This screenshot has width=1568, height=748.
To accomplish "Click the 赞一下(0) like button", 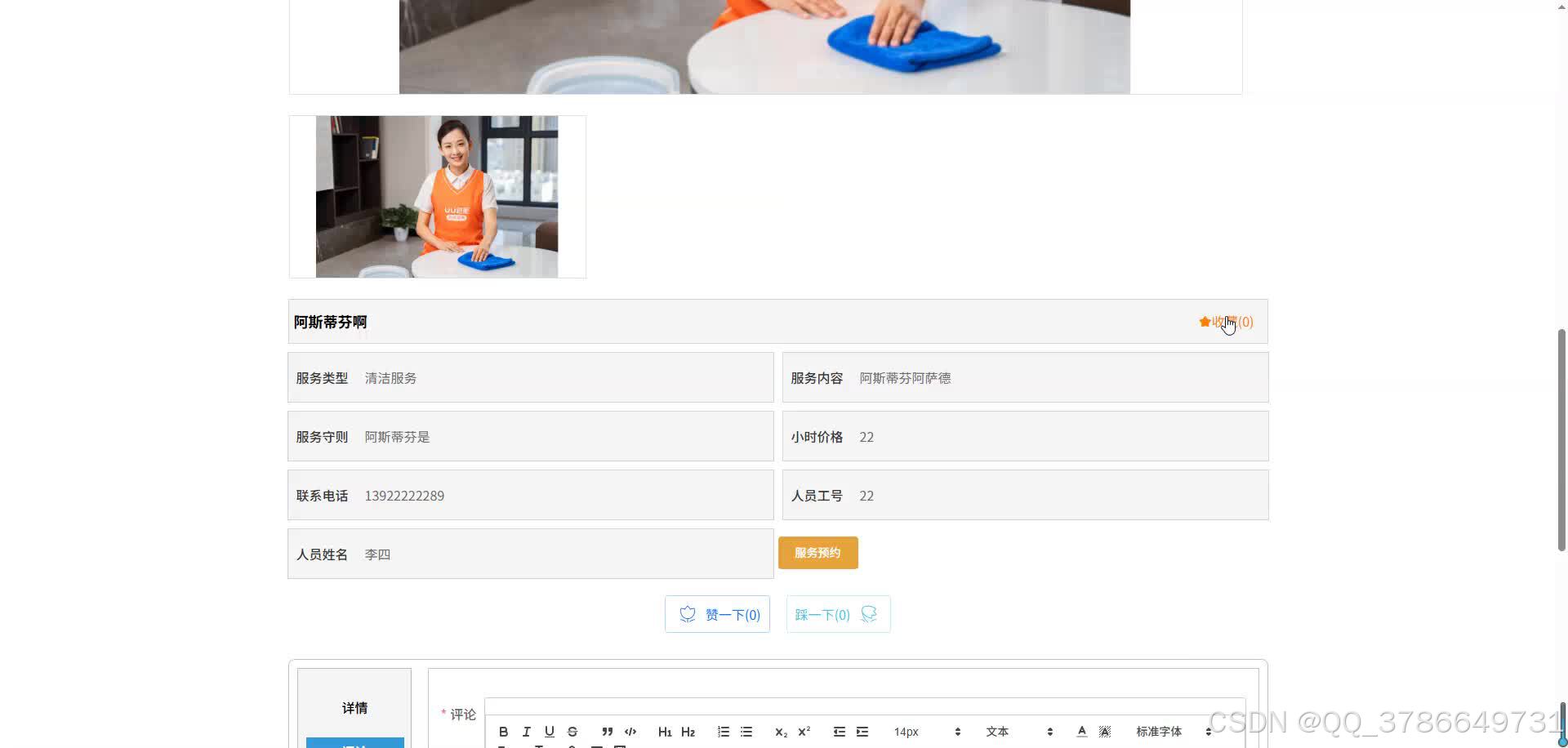I will (x=717, y=614).
